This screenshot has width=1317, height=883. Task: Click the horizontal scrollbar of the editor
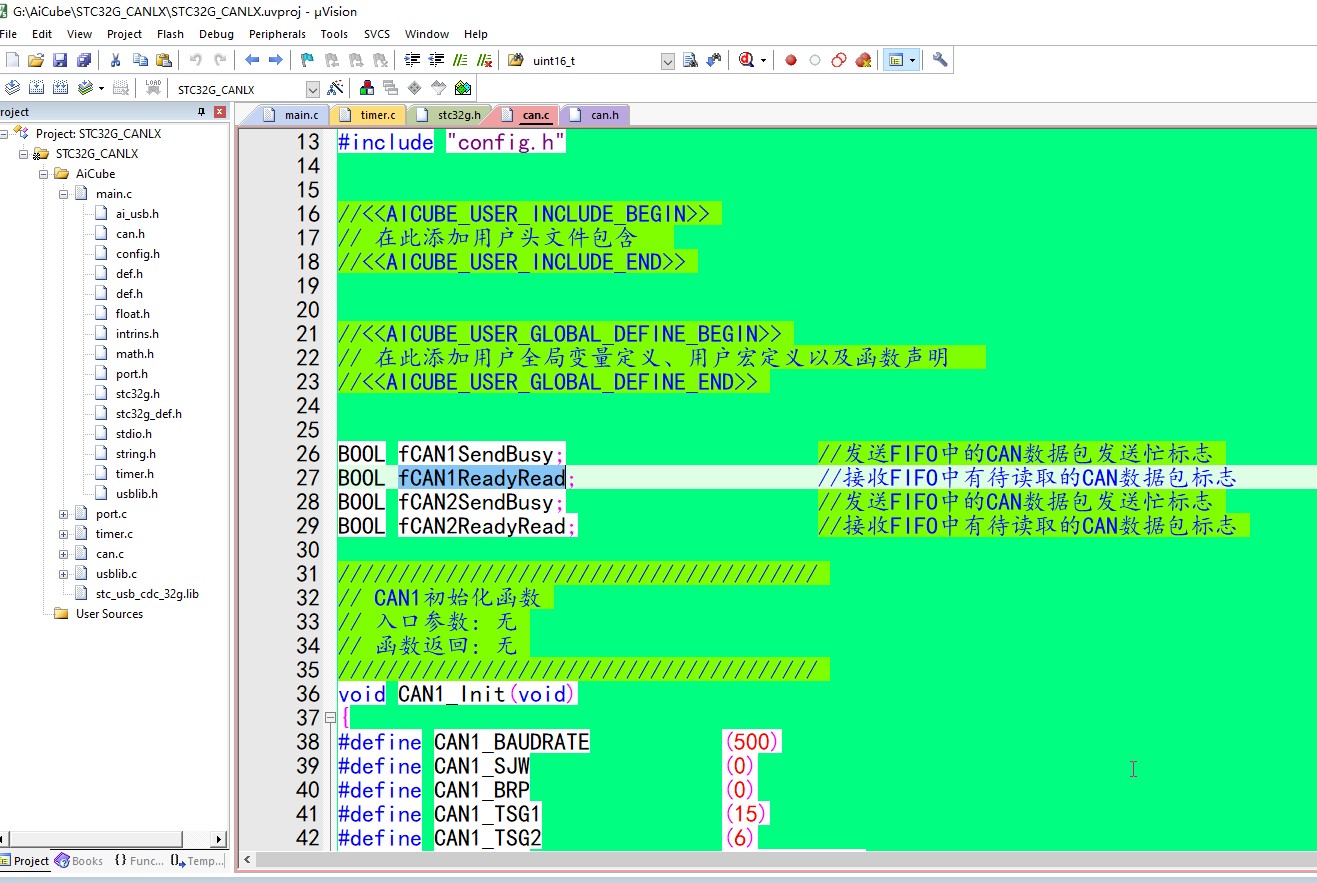coord(780,859)
